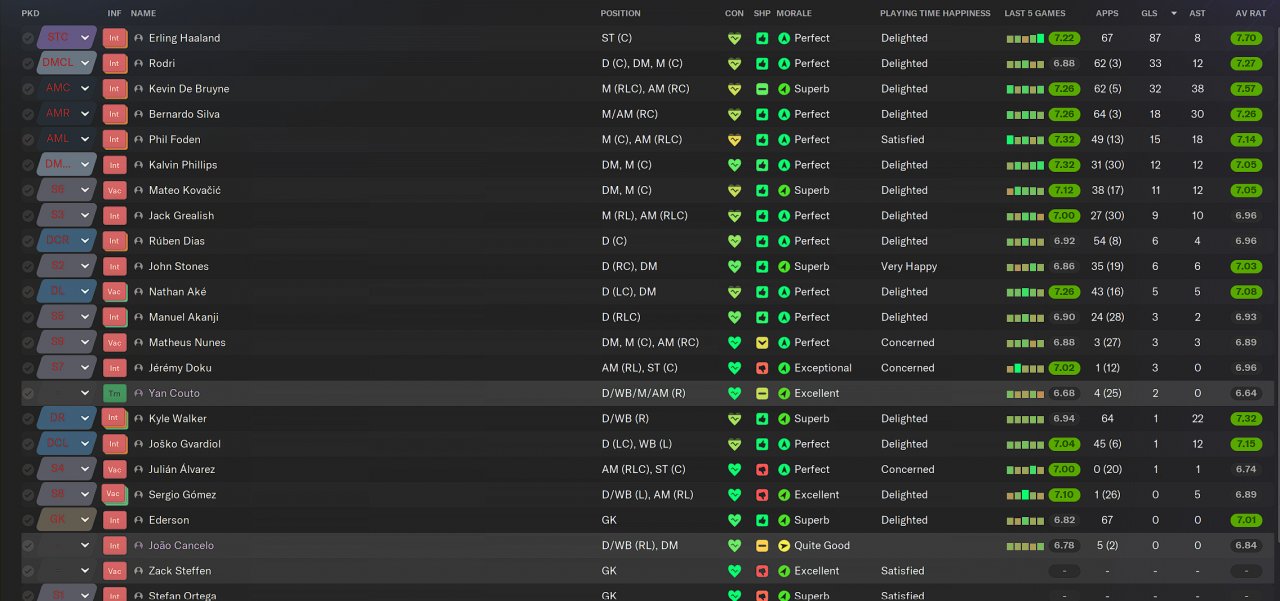Sort by PLAYING TIME HAPPINESS column header
Image resolution: width=1280 pixels, height=601 pixels.
[935, 14]
